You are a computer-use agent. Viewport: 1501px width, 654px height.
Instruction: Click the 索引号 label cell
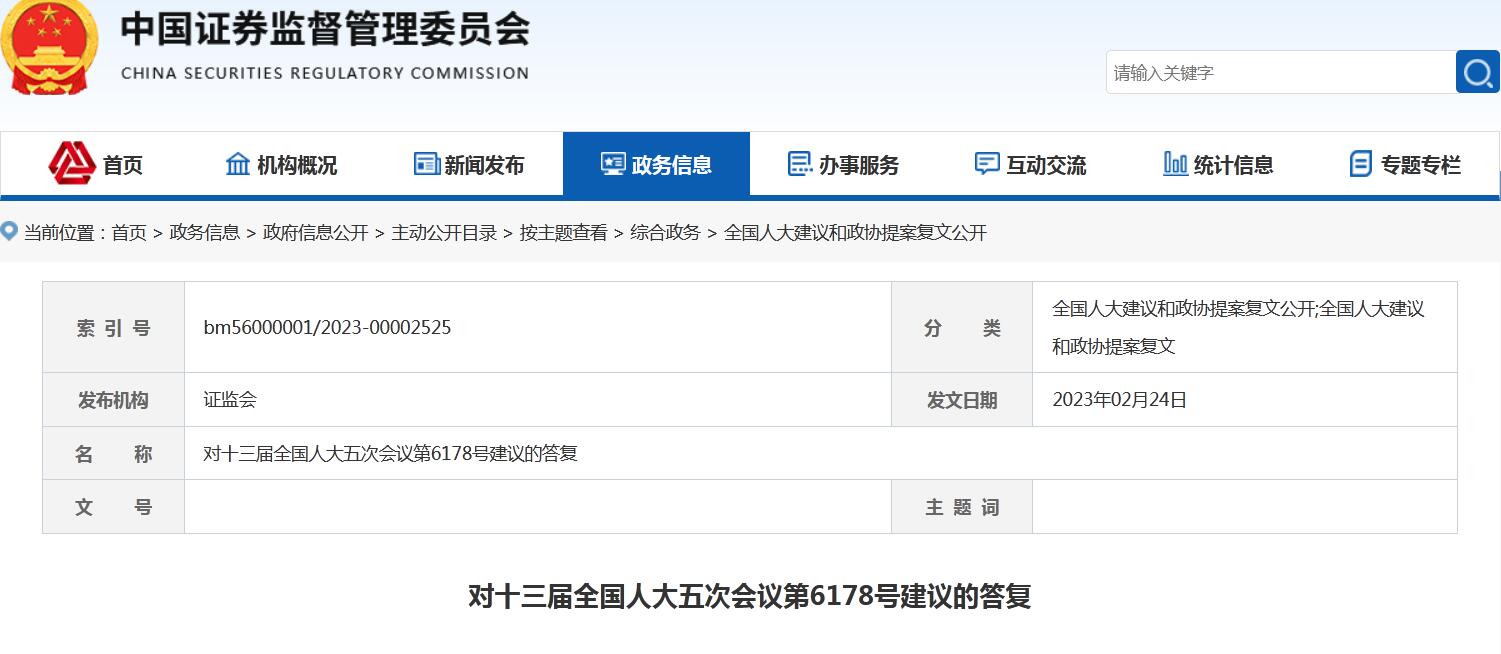(x=114, y=328)
